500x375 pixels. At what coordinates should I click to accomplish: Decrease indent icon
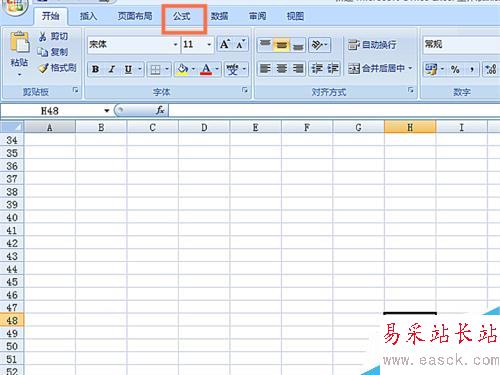point(317,69)
